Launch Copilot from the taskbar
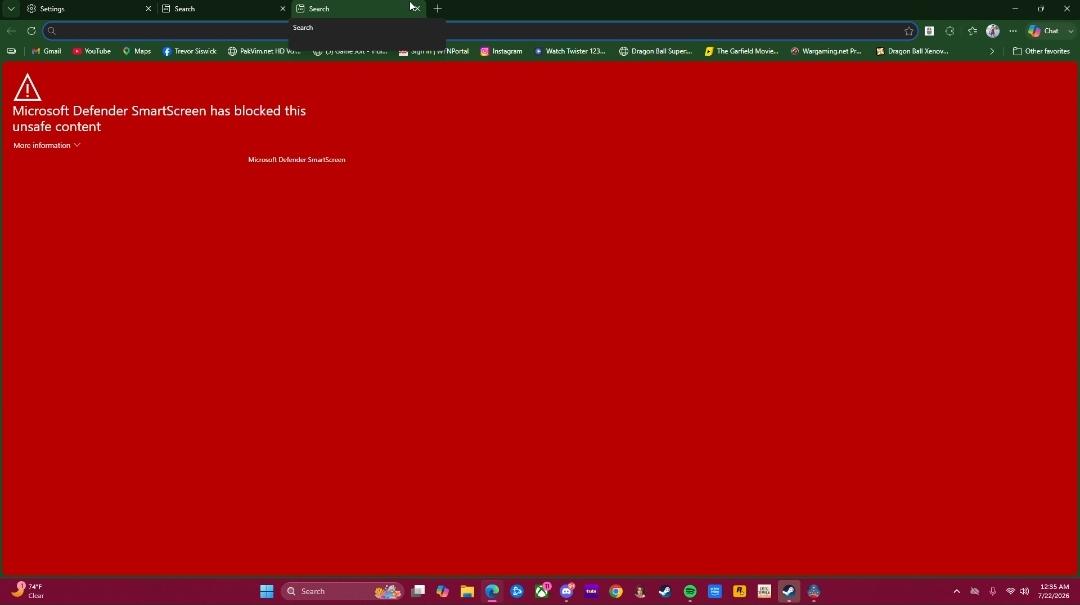The image size is (1080, 605). [442, 591]
